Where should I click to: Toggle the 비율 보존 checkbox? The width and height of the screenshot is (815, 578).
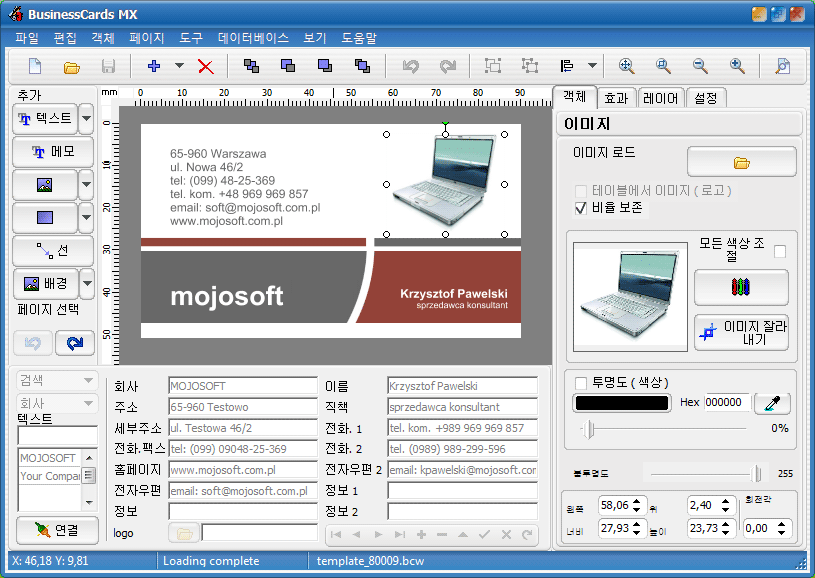[581, 208]
